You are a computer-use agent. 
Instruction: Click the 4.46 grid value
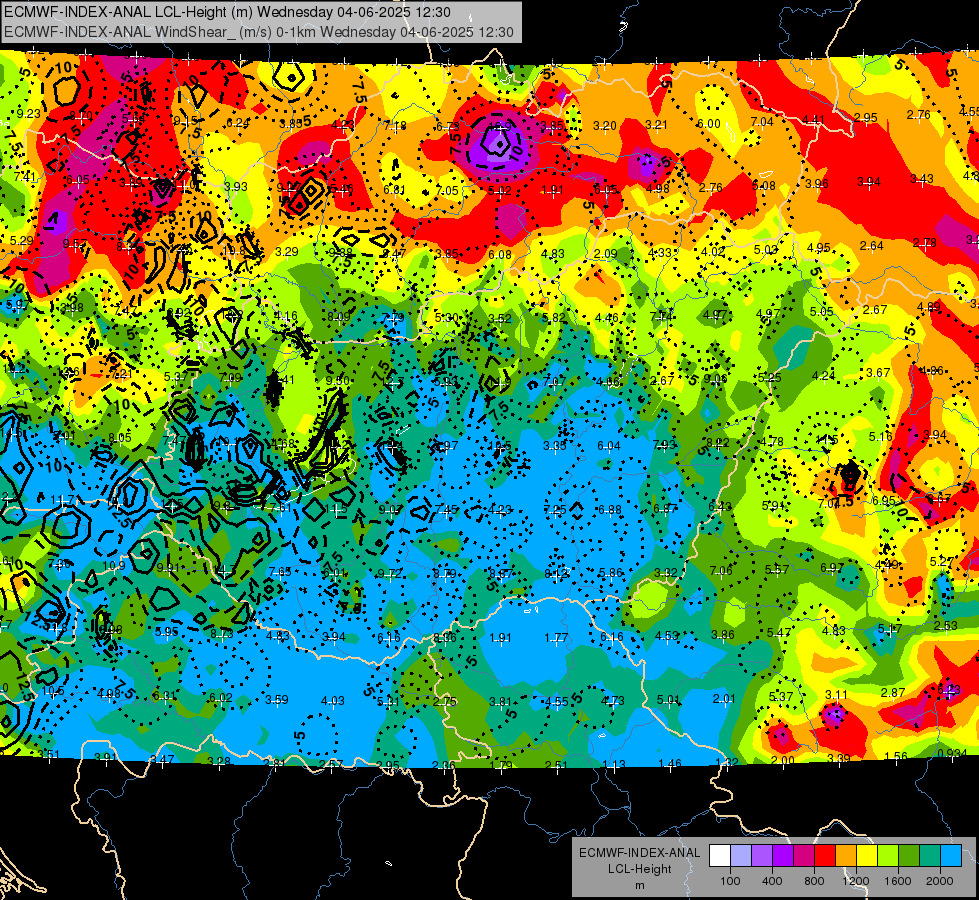click(606, 318)
